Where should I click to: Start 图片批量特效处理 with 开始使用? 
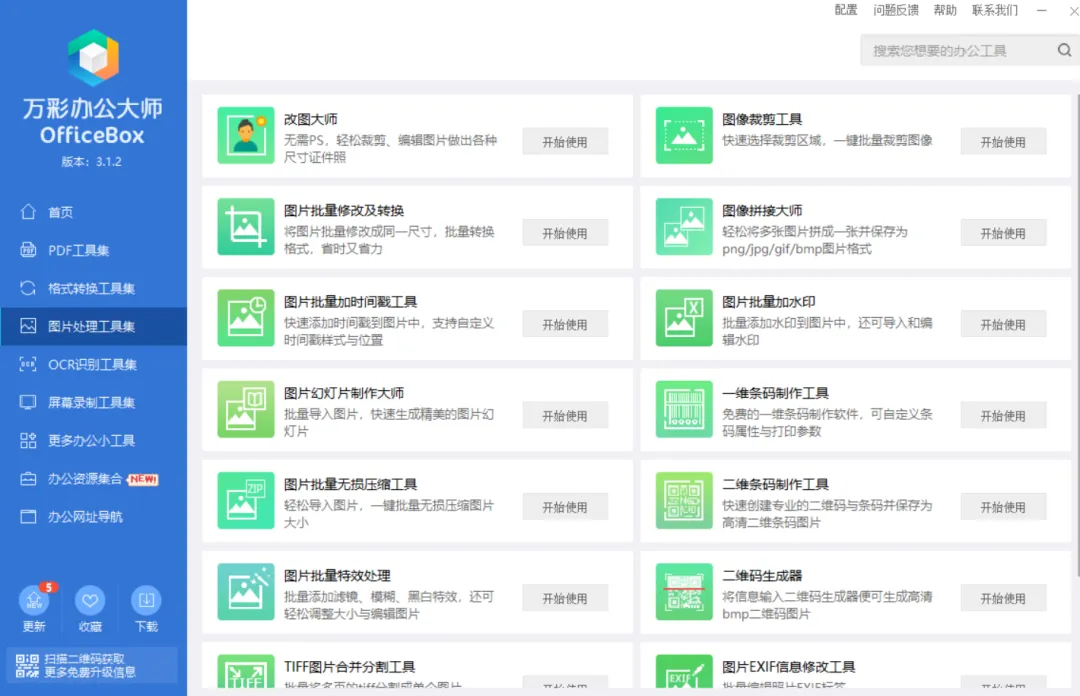coord(565,598)
